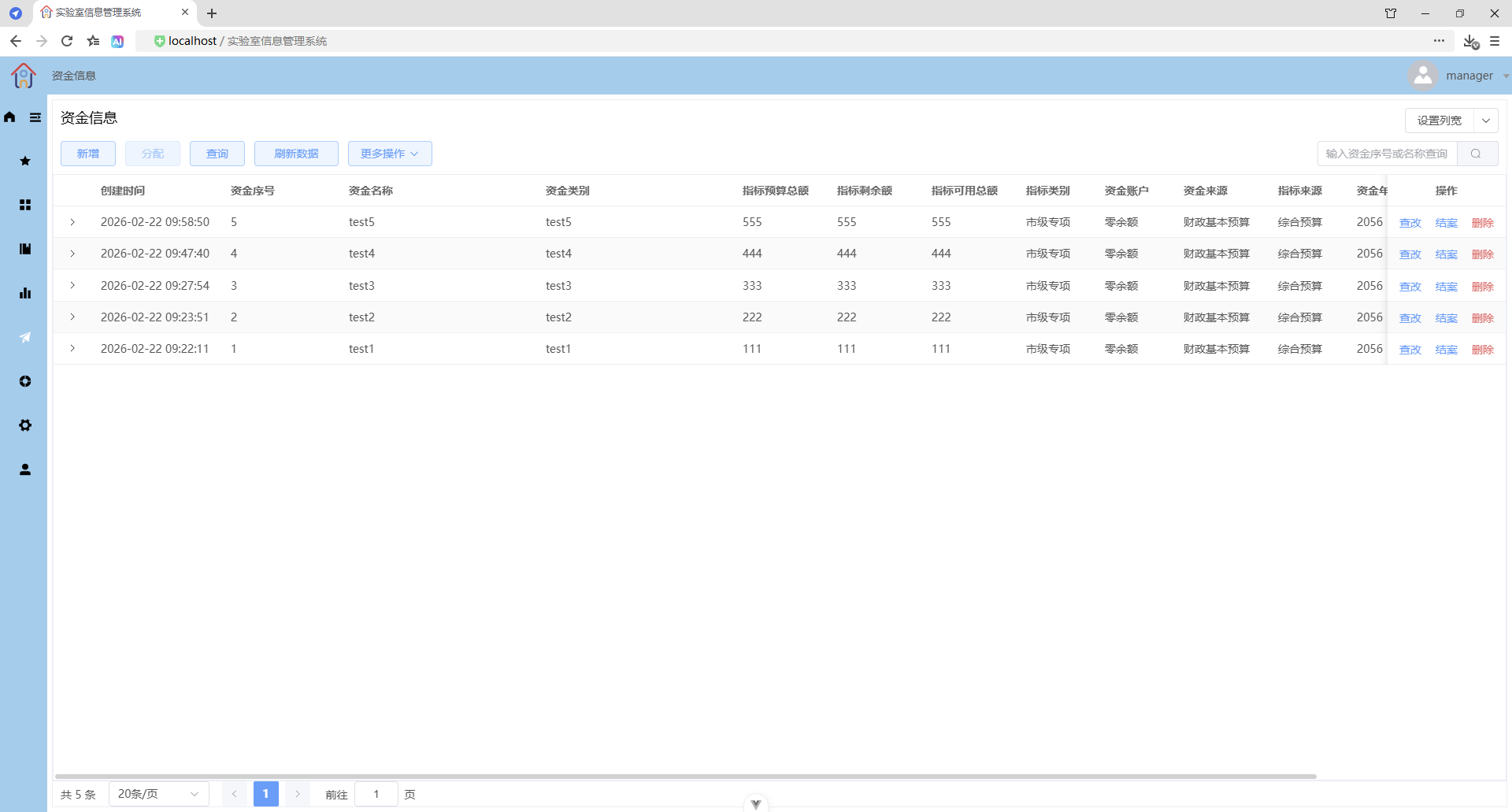1512x812 pixels.
Task: Click 结案 for the test4 row
Action: pyautogui.click(x=1447, y=254)
